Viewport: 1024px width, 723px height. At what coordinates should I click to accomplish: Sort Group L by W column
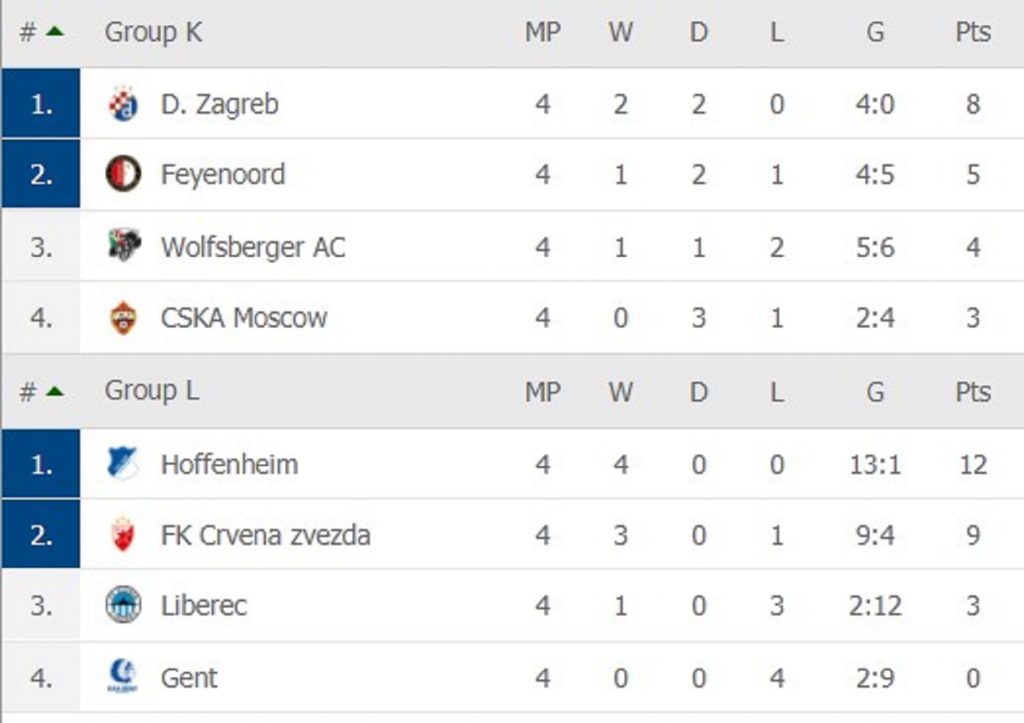pos(620,391)
